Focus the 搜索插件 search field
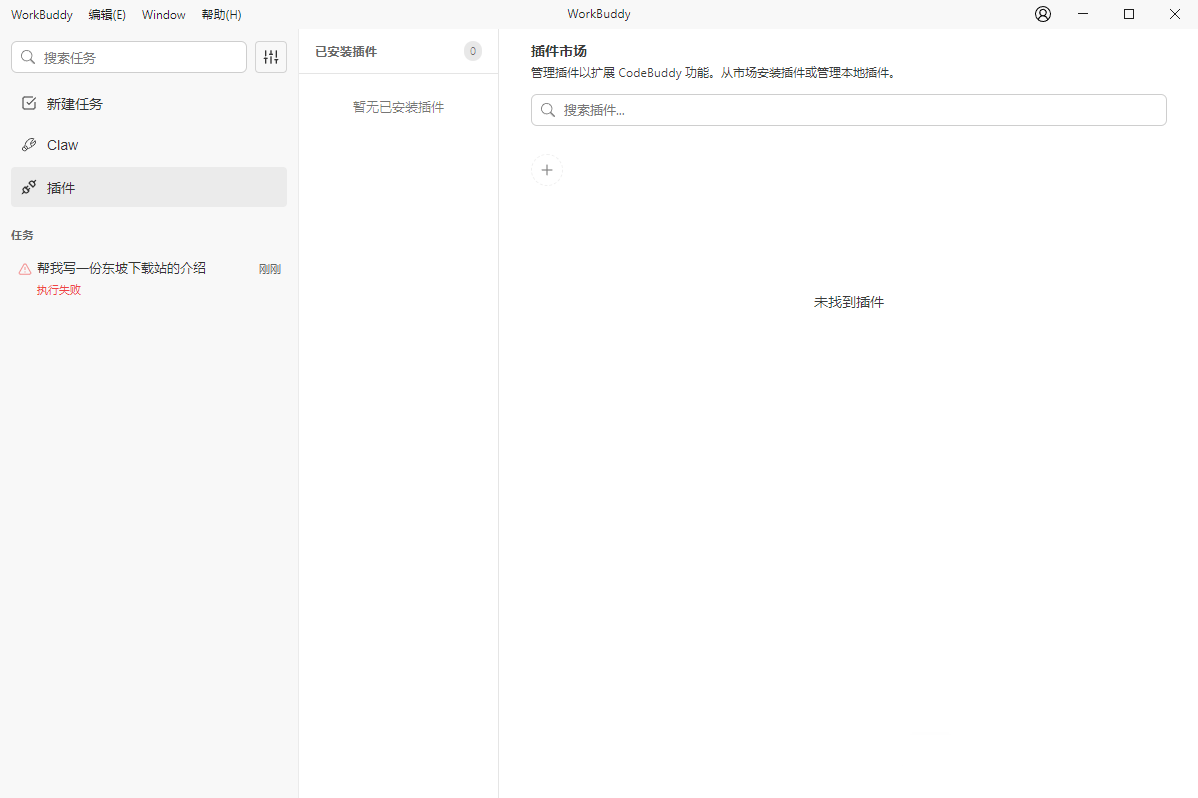 coord(849,110)
